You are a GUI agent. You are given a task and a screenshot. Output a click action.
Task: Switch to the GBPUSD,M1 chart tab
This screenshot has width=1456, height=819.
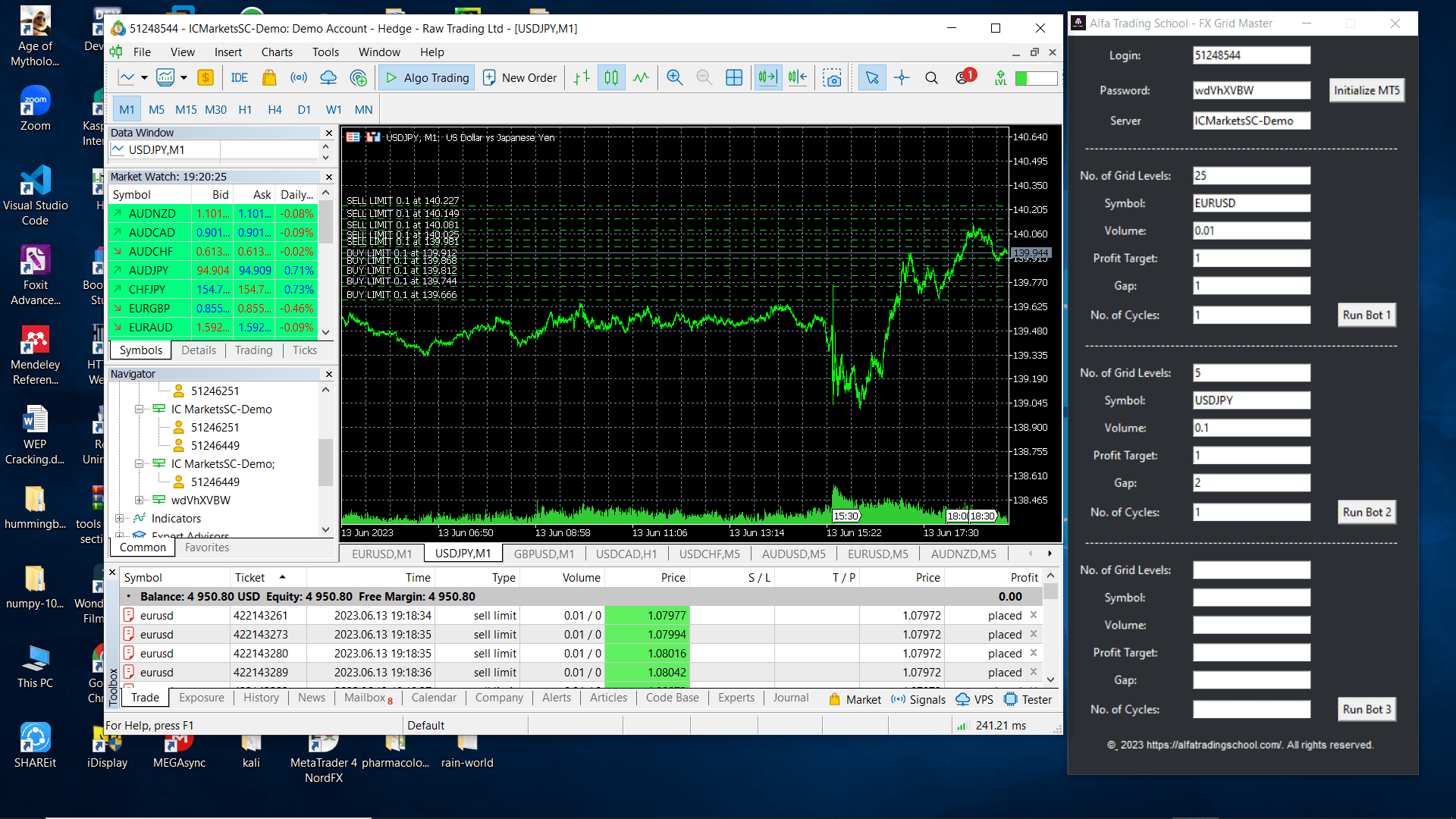[x=544, y=554]
